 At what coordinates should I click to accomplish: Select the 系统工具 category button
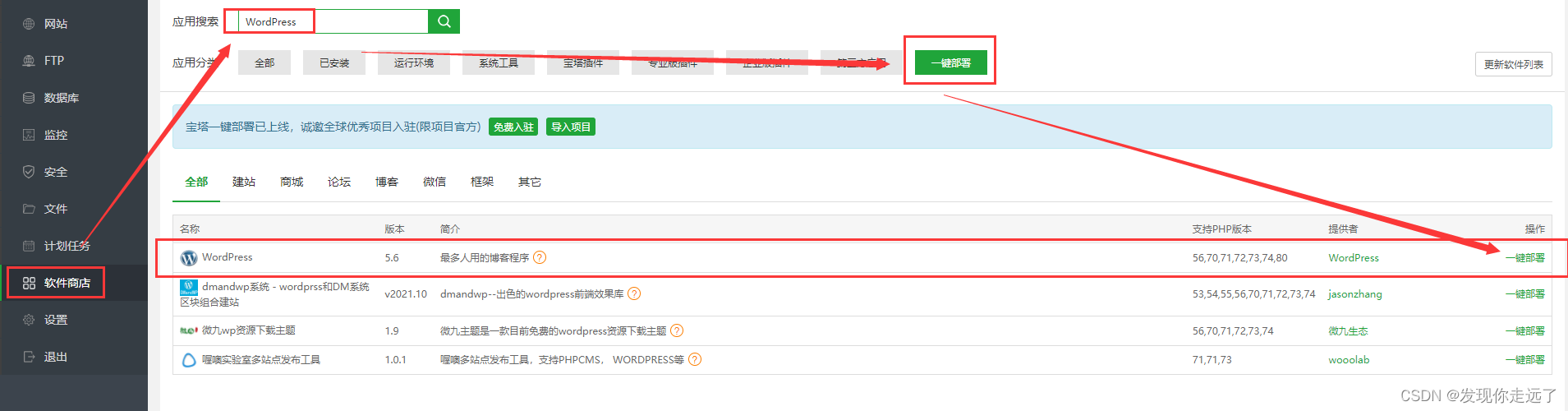(499, 62)
